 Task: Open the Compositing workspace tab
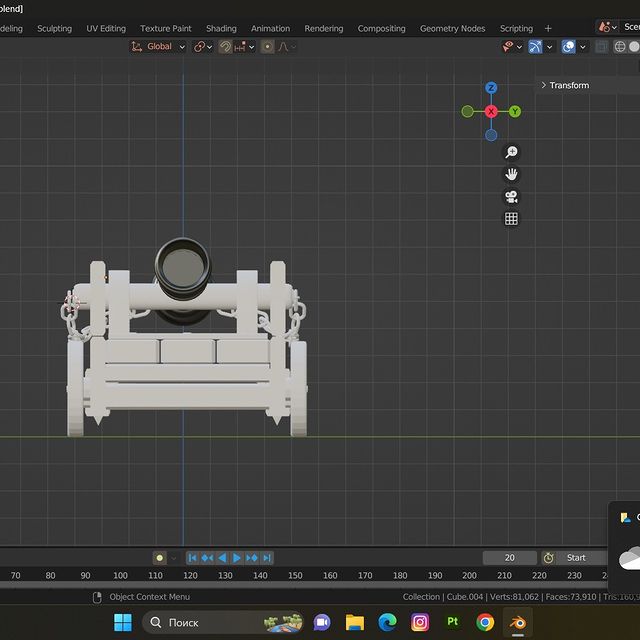pos(382,29)
